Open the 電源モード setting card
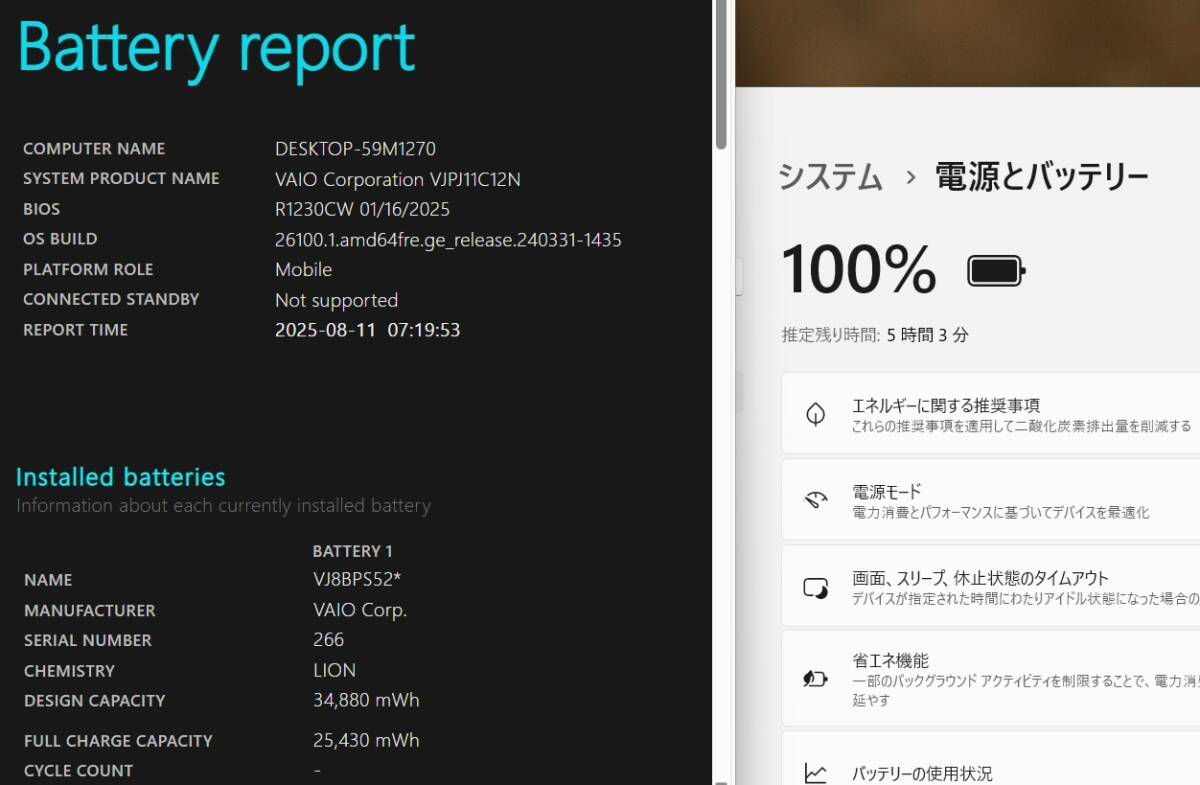 coord(991,500)
